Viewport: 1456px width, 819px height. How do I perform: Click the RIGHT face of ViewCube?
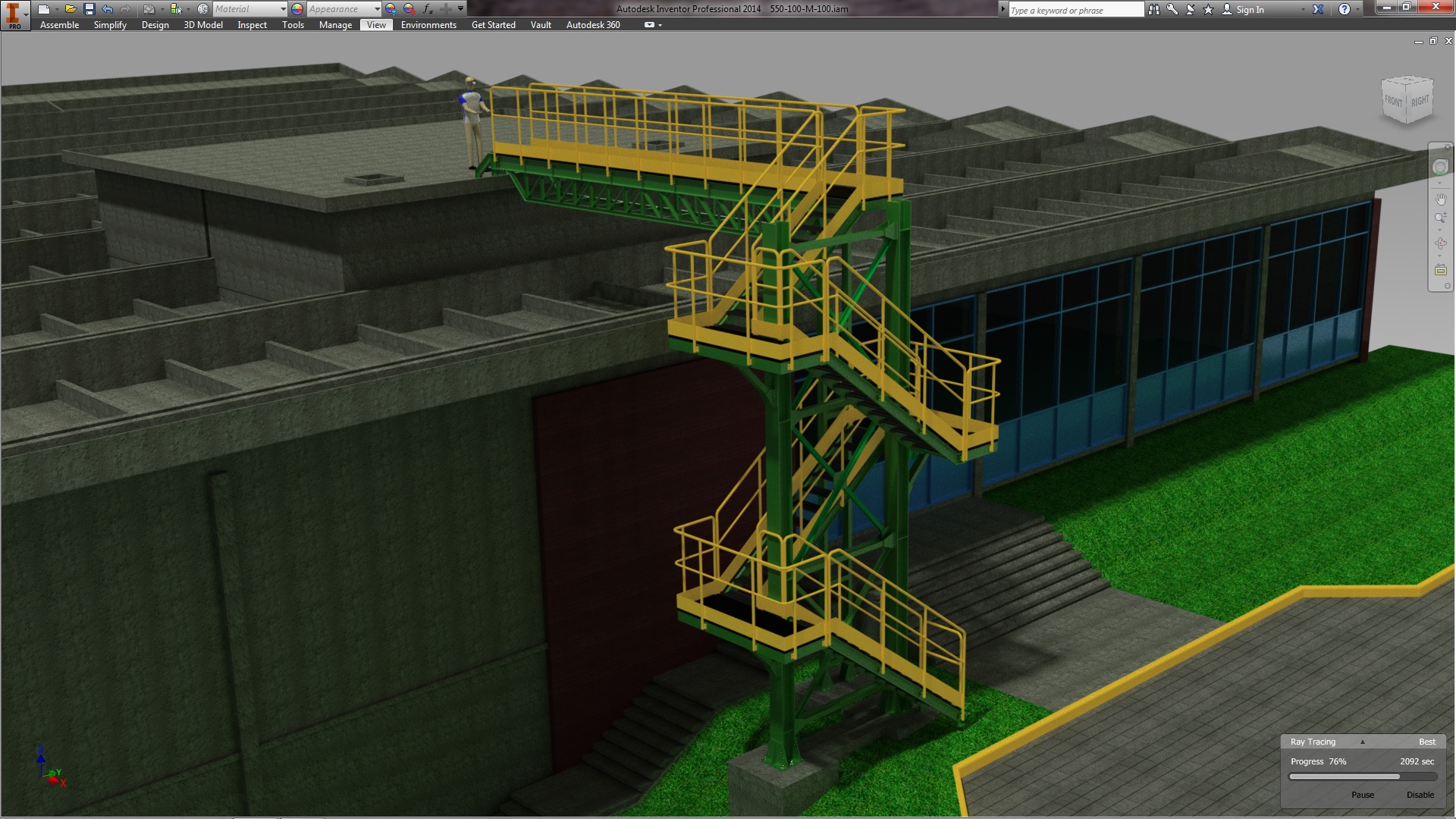(x=1420, y=101)
